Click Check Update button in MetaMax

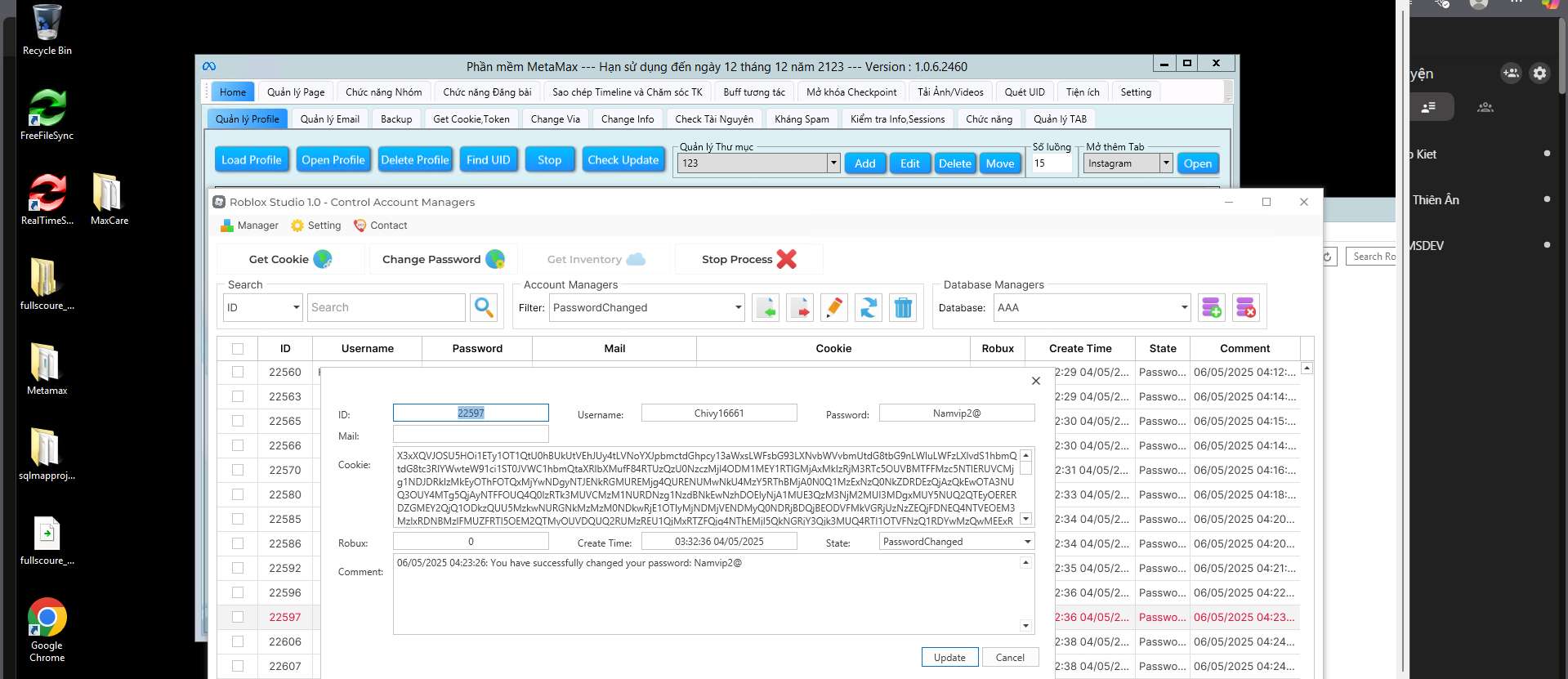pos(623,160)
